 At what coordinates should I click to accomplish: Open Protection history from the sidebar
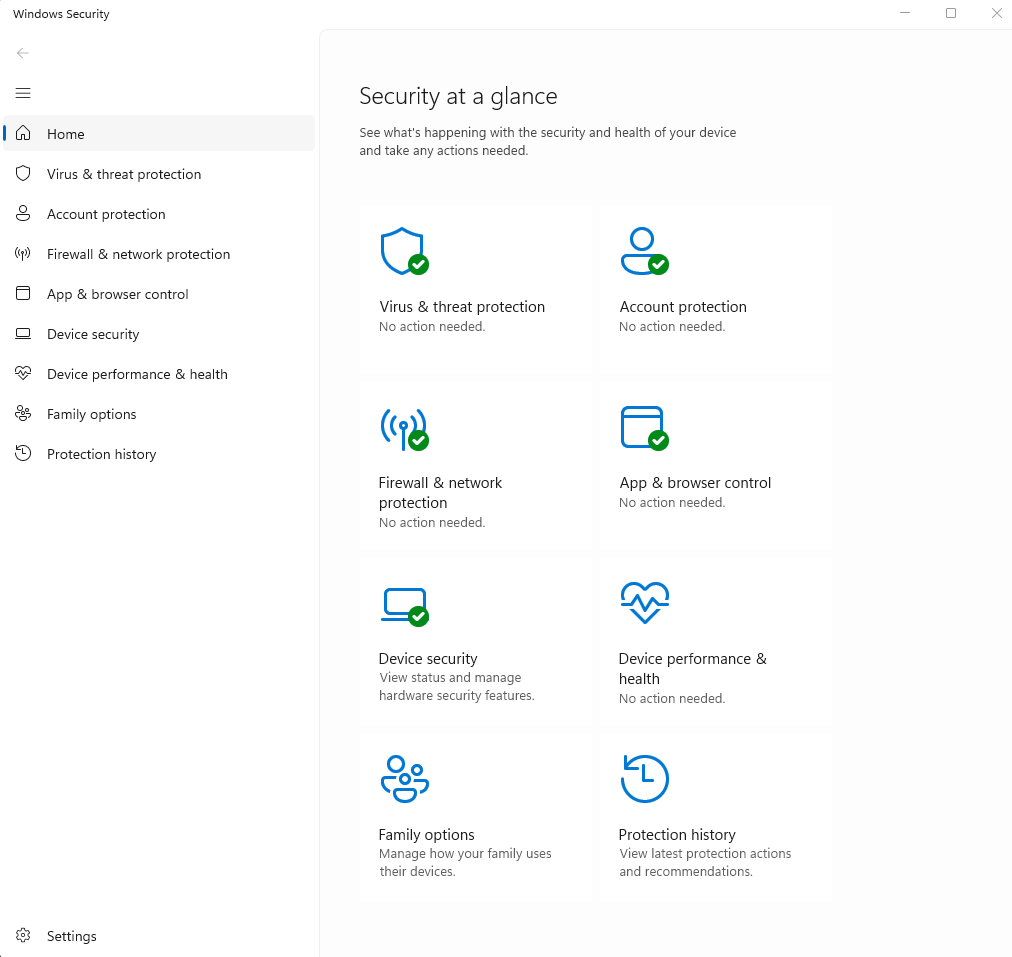click(159, 454)
